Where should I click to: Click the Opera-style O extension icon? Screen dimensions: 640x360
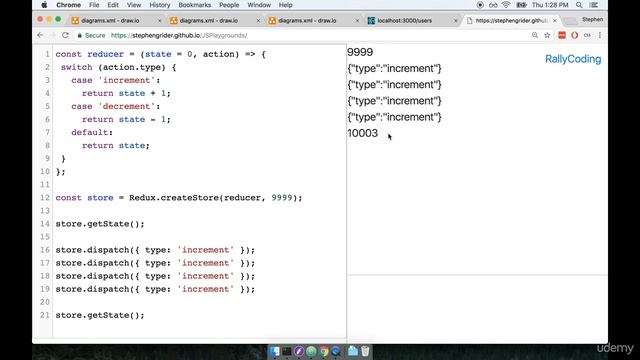coord(574,35)
